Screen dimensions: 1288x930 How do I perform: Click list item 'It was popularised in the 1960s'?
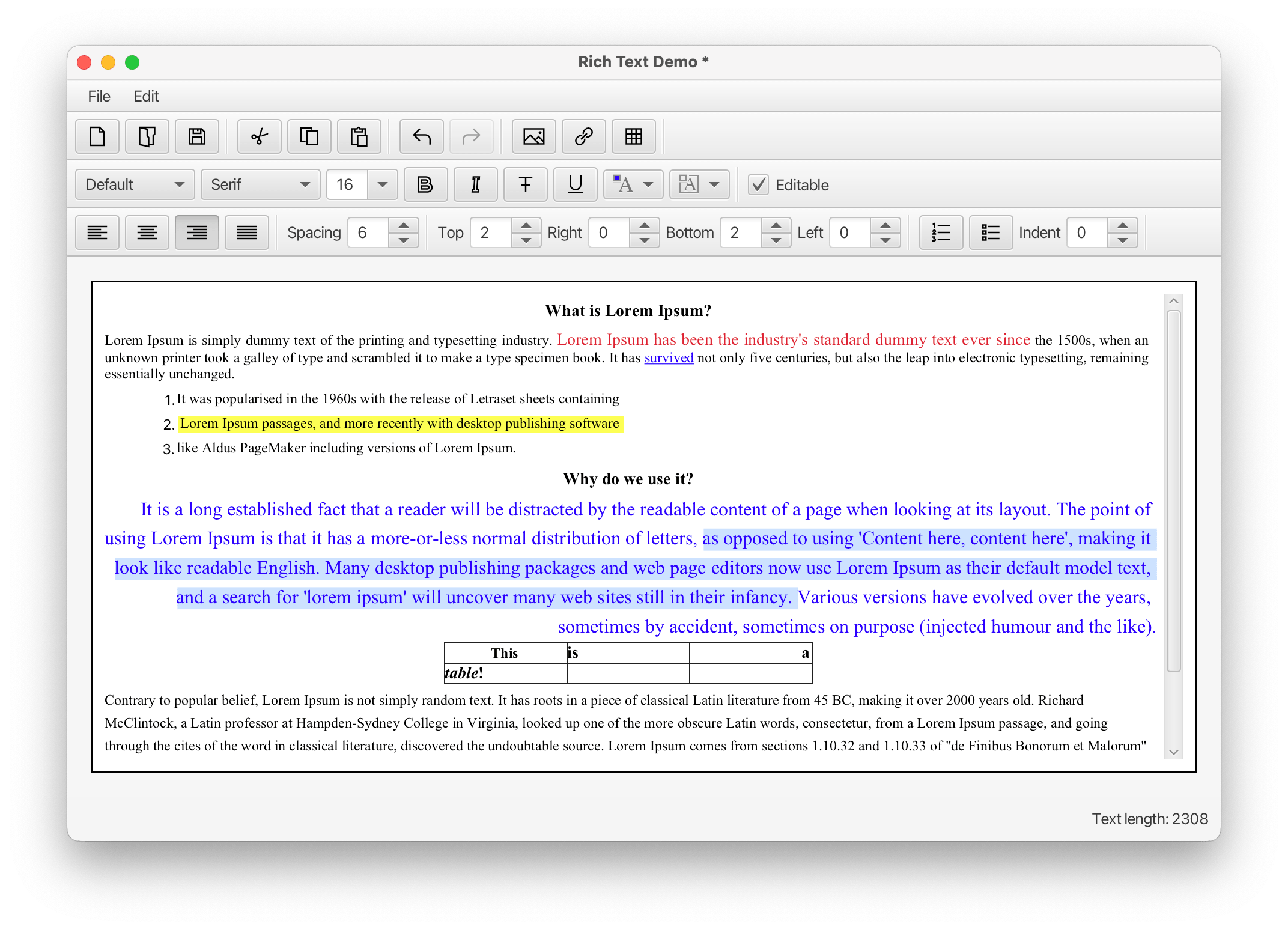398,398
